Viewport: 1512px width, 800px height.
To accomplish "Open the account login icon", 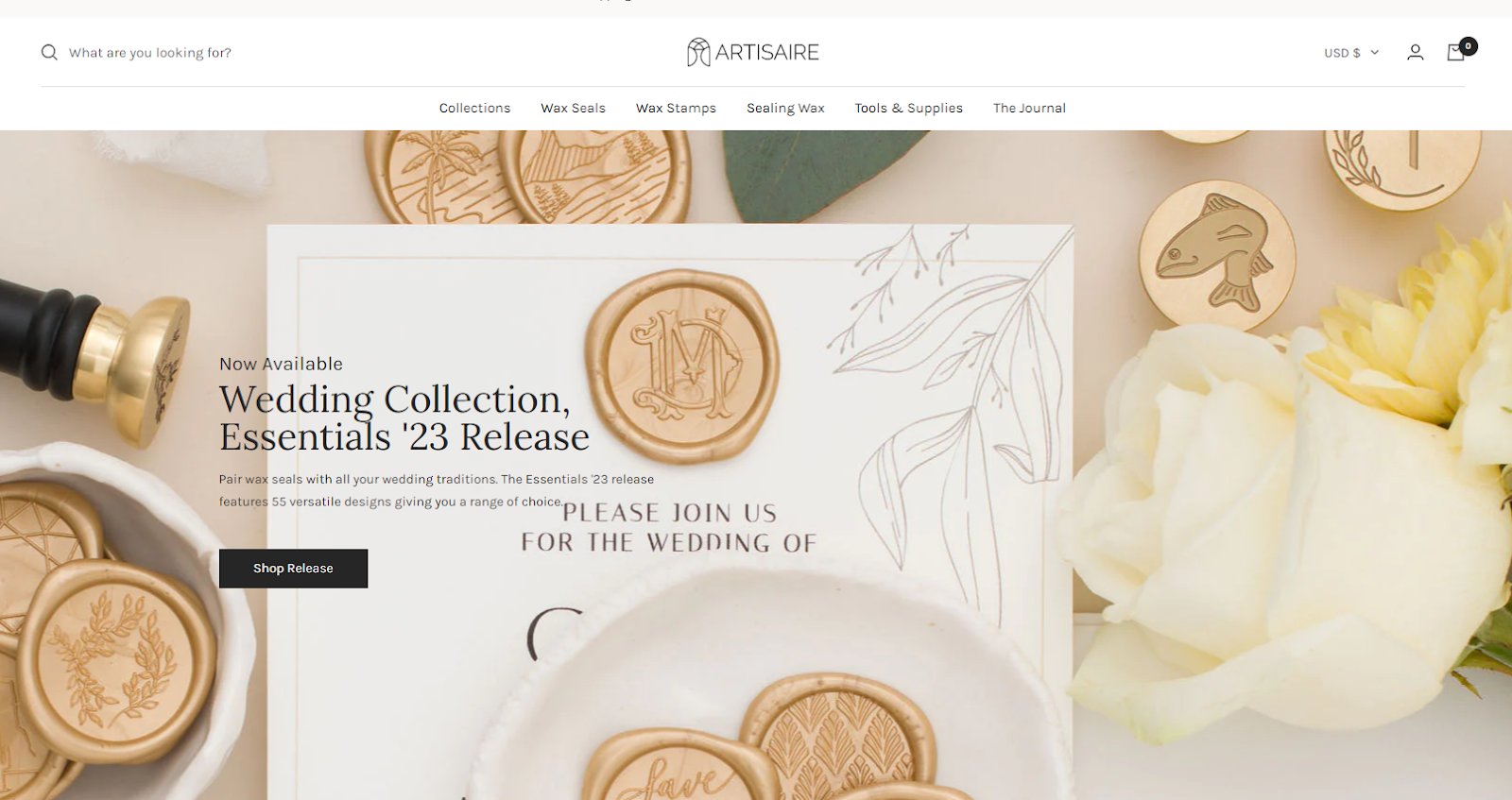I will point(1415,53).
